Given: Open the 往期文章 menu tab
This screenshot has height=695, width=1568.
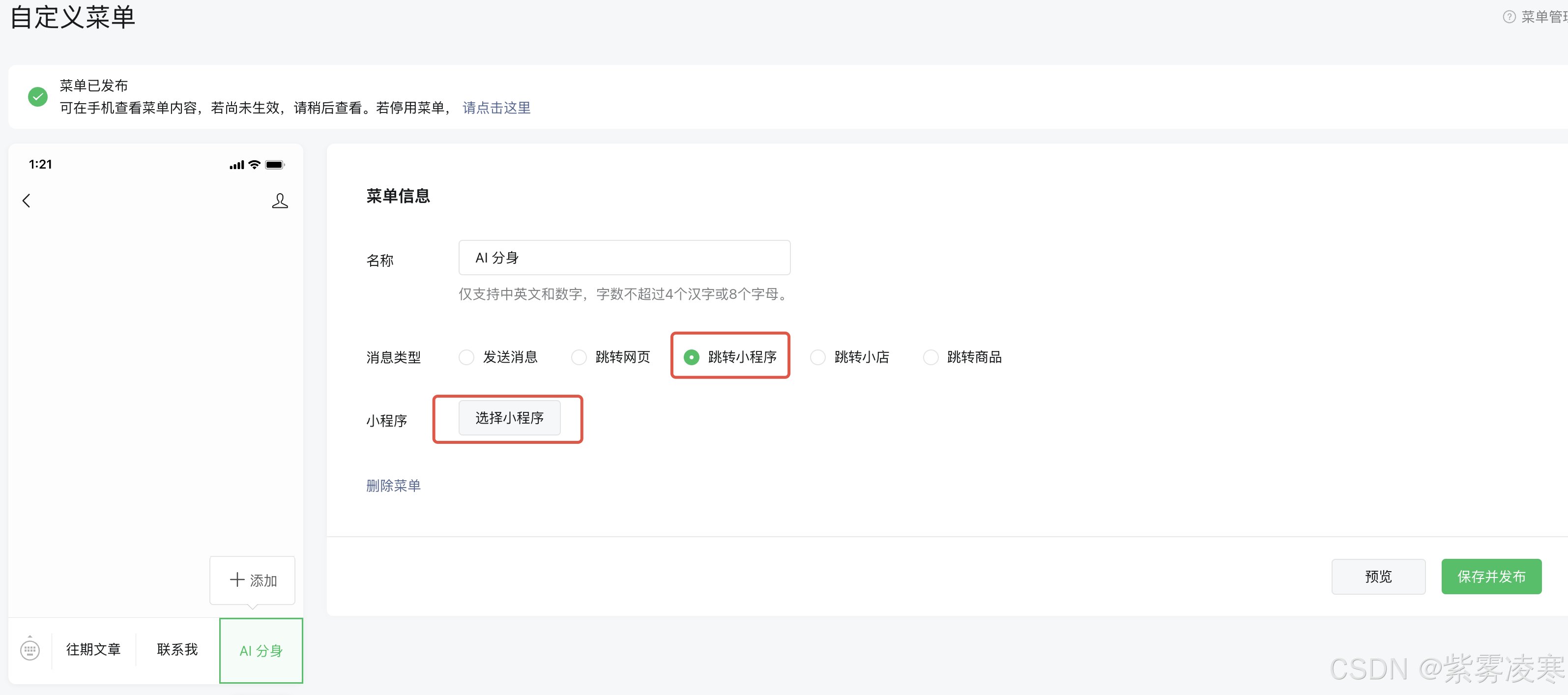Looking at the screenshot, I should coord(93,649).
